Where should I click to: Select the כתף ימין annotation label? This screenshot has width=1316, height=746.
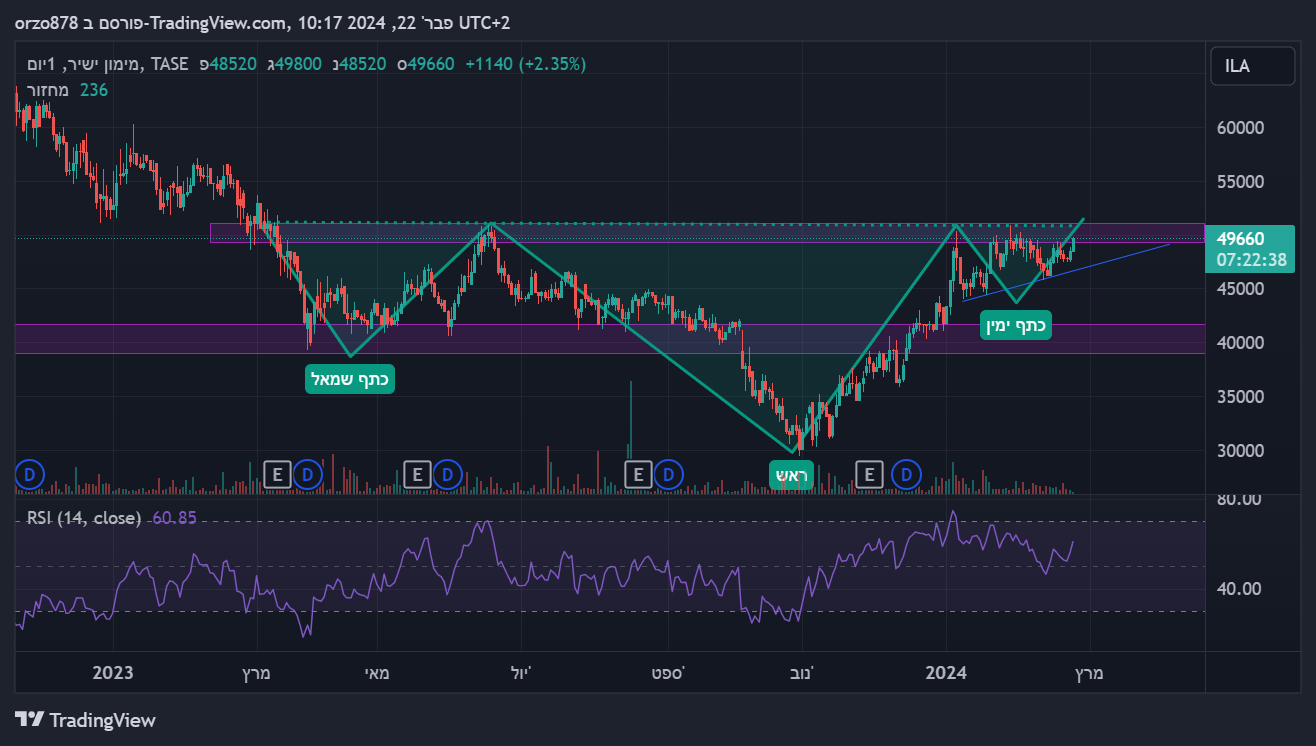click(x=1016, y=325)
